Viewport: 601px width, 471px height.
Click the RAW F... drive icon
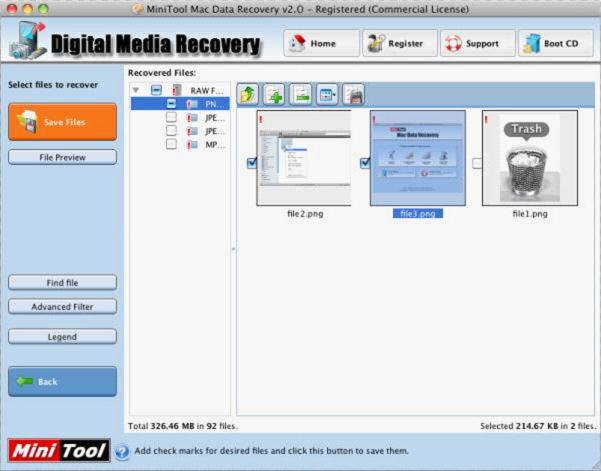pos(177,90)
